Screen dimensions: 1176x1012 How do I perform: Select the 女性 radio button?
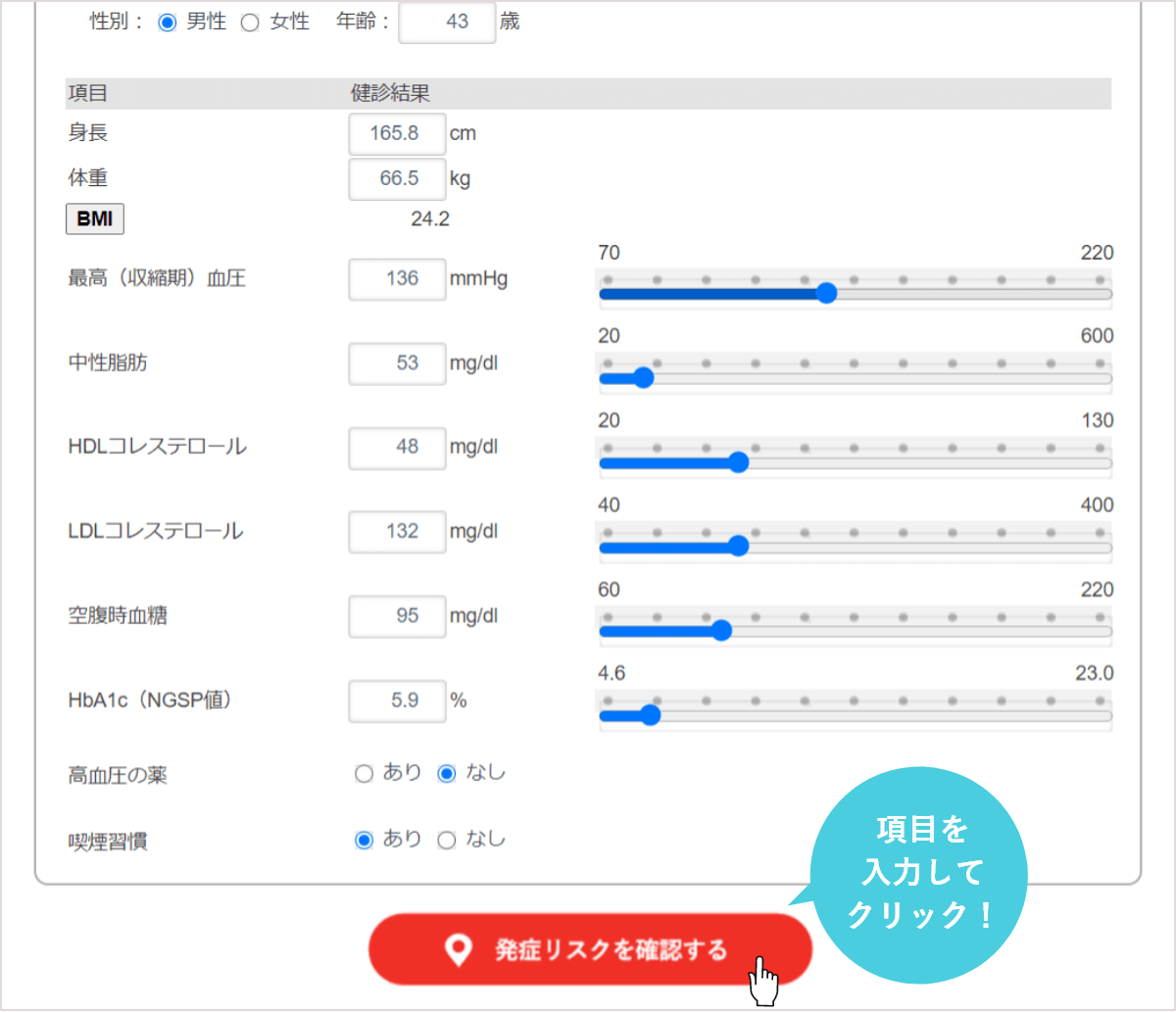249,23
